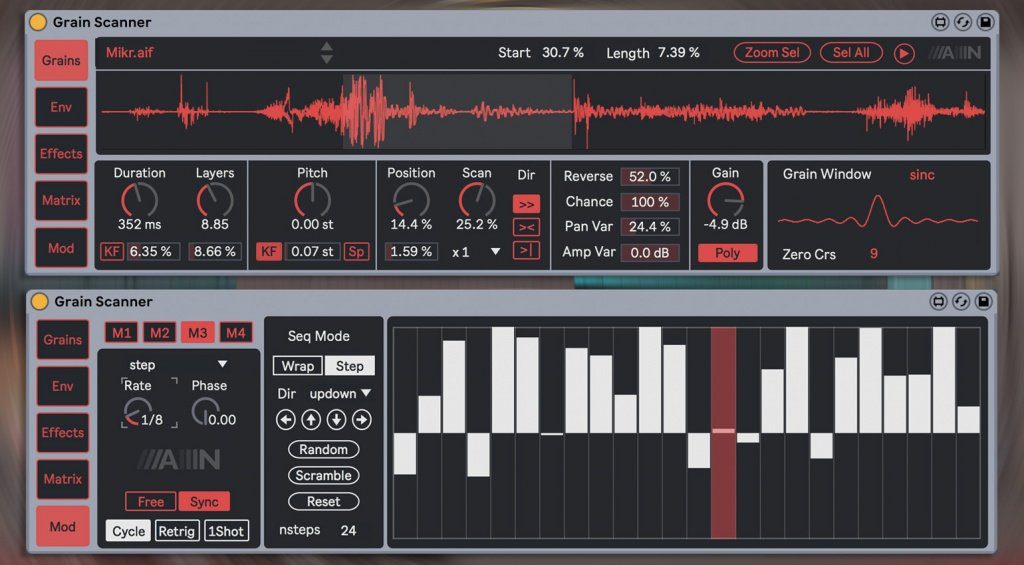Select the M1 modulator tab
The image size is (1024, 565).
click(121, 333)
